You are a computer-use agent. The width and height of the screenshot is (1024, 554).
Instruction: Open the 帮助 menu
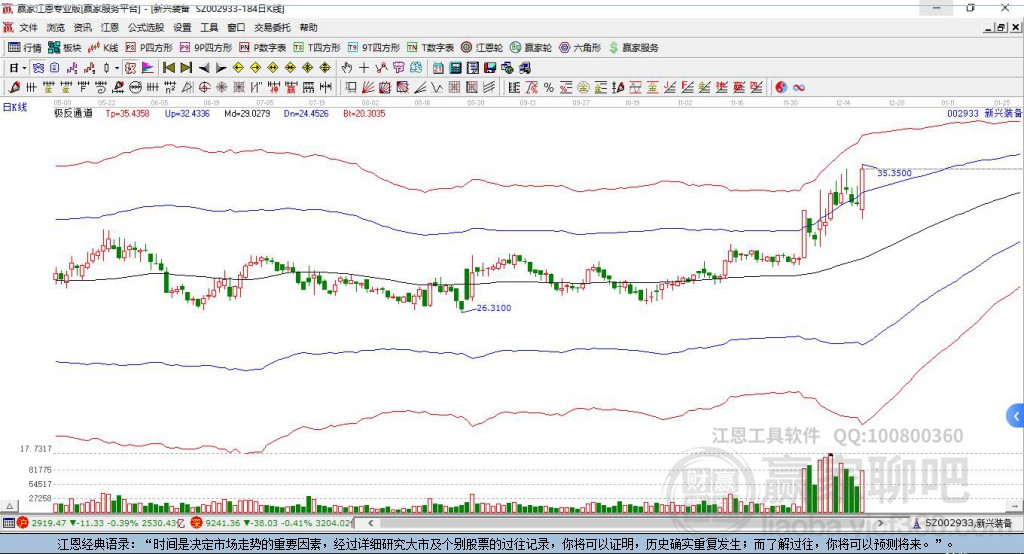pyautogui.click(x=308, y=27)
